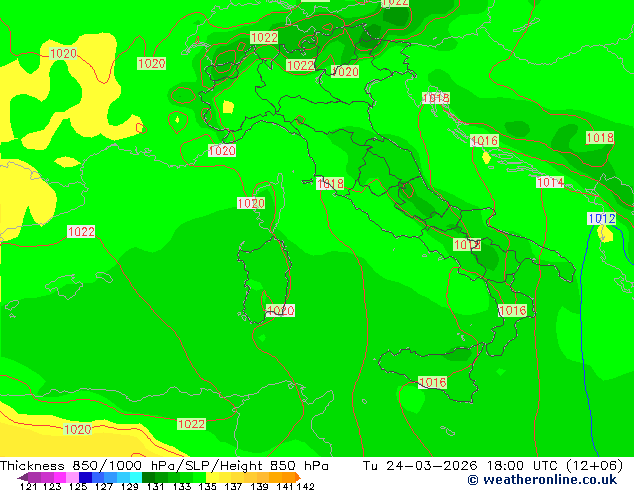634x490 pixels.
Task: Click the 121 legend value
Action: pyautogui.click(x=28, y=486)
